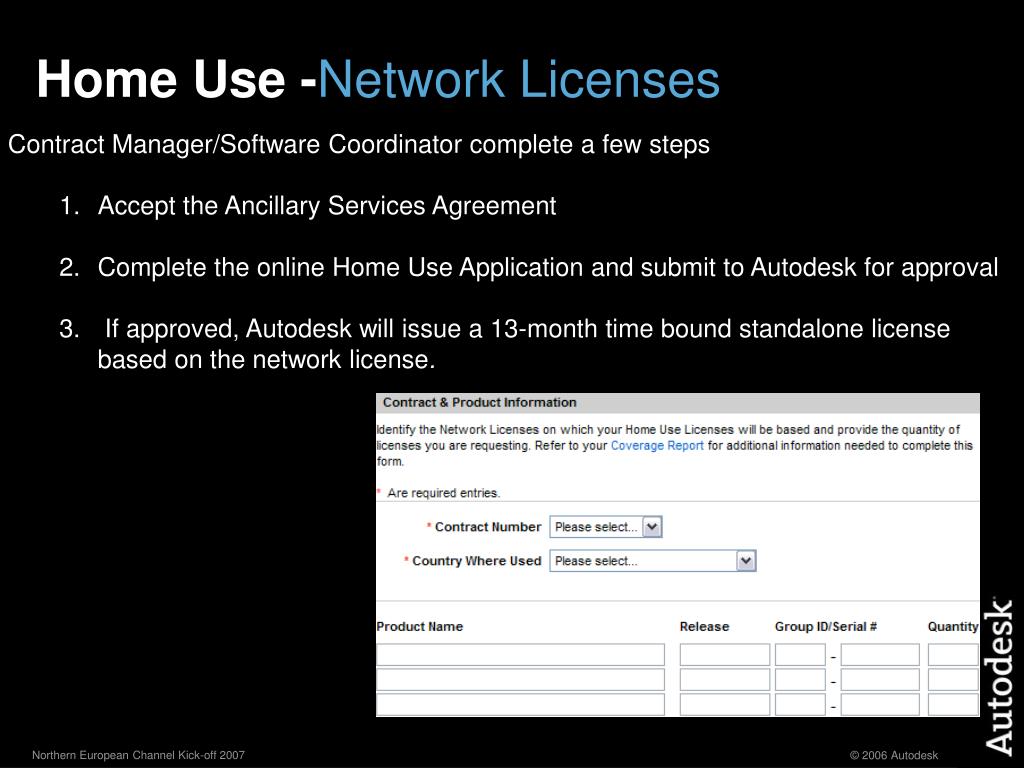
Task: Click the third row Quantity field
Action: click(x=953, y=705)
